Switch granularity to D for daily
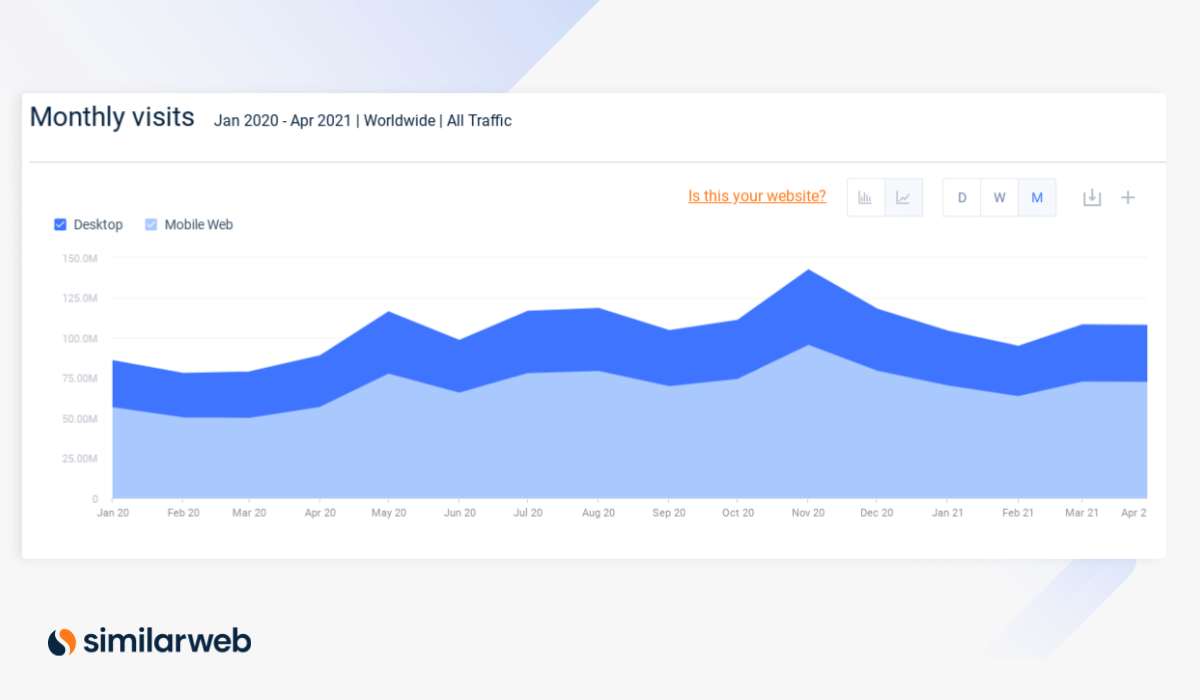Screen dimensions: 1200x700 (x=961, y=197)
